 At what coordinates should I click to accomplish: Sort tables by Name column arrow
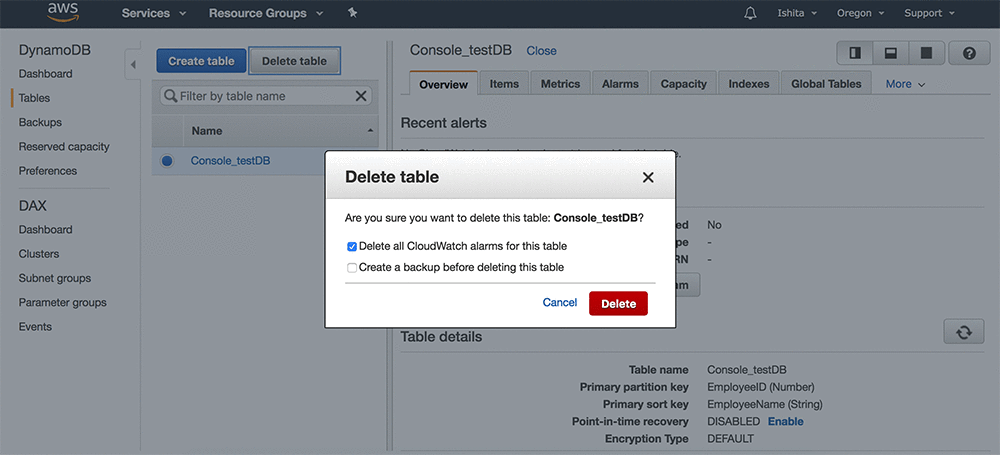coord(371,131)
